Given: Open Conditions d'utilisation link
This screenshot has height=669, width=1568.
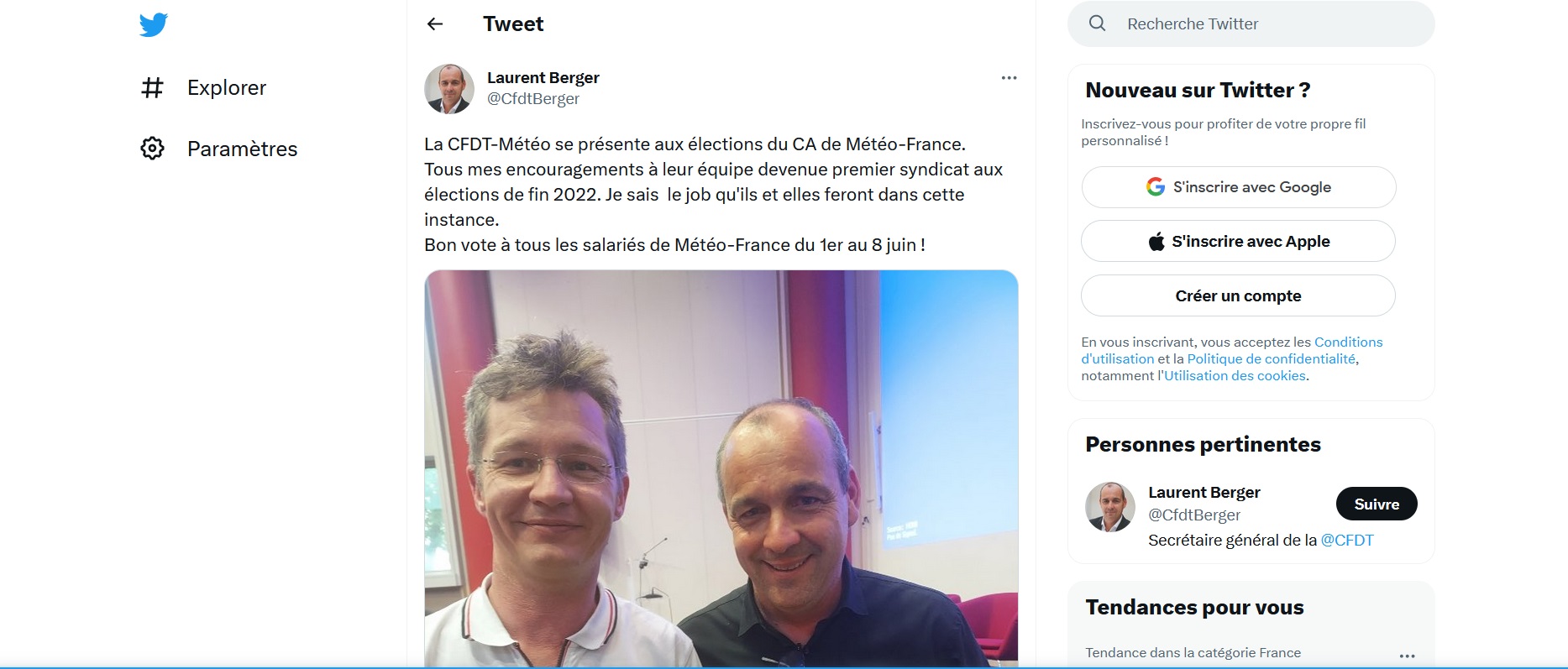Looking at the screenshot, I should pyautogui.click(x=1232, y=350).
